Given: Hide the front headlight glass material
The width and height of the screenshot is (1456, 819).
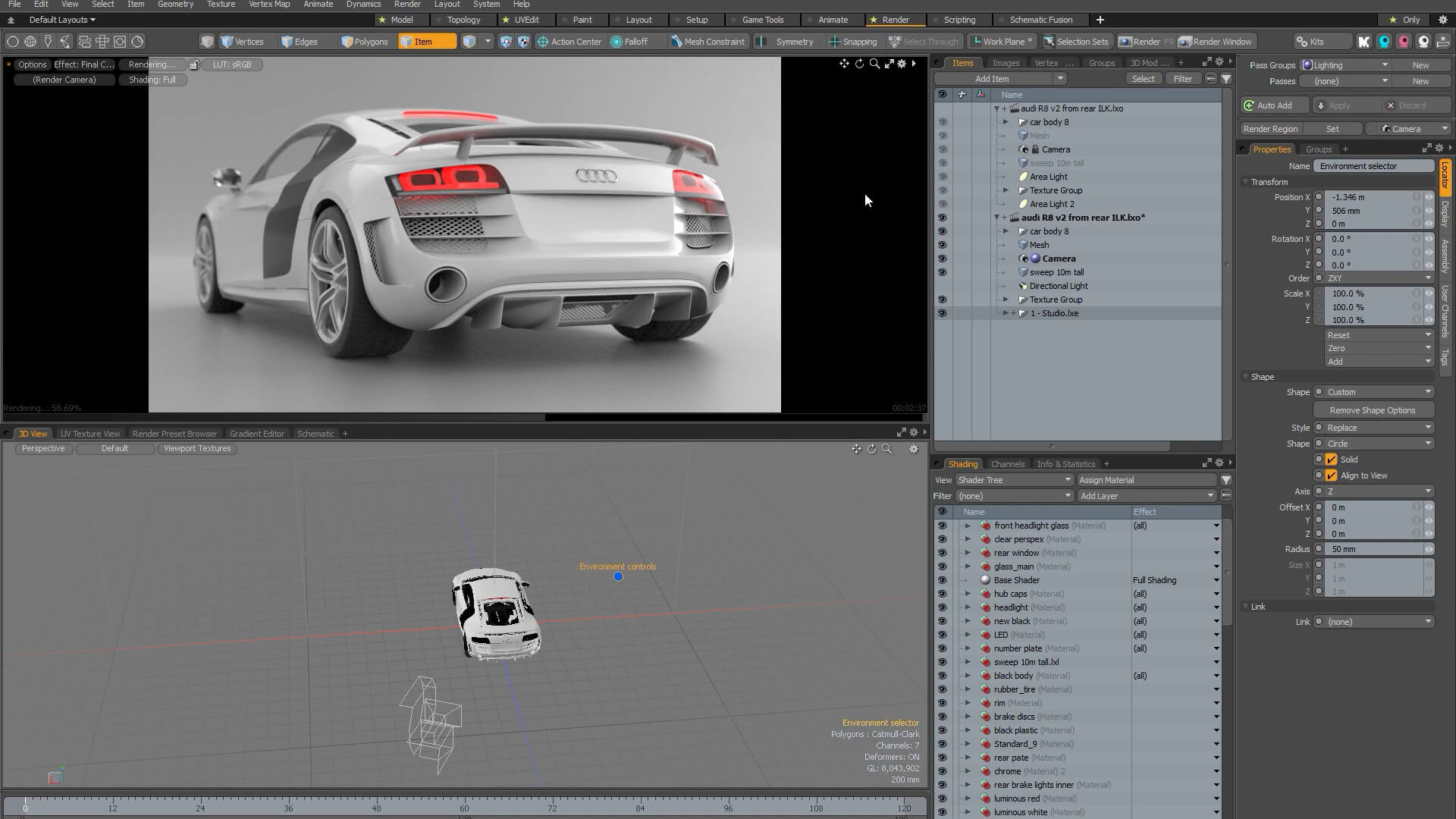Looking at the screenshot, I should pos(942,526).
